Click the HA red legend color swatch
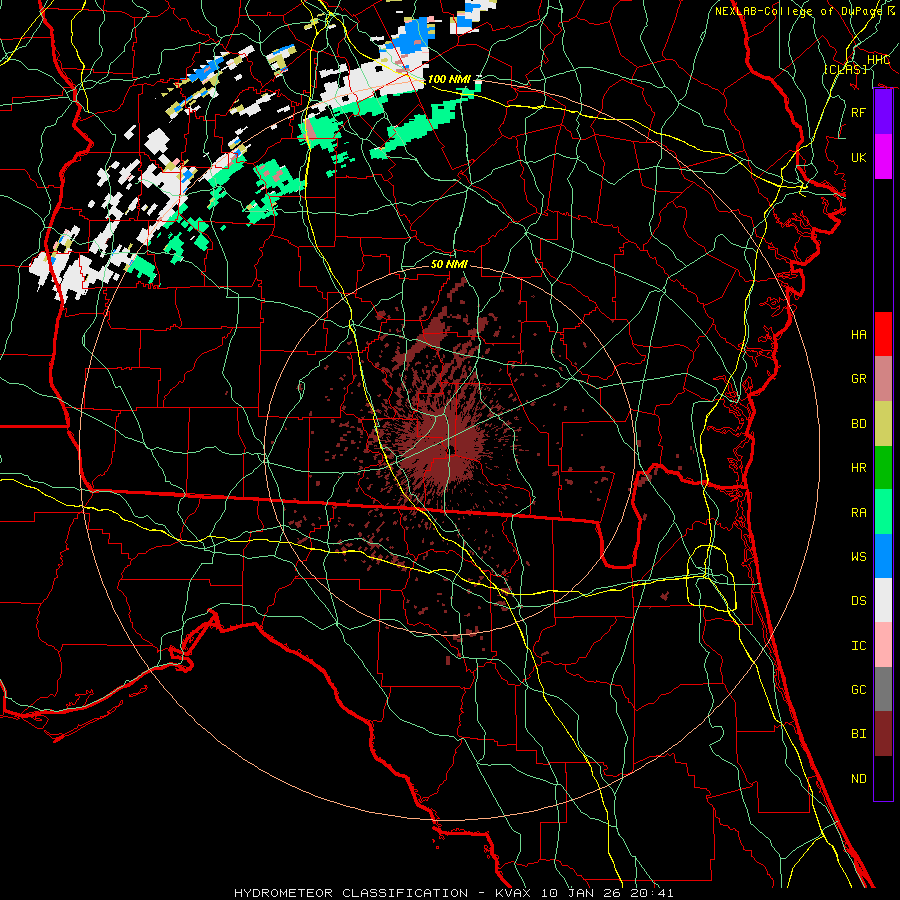Viewport: 900px width, 900px height. point(883,334)
